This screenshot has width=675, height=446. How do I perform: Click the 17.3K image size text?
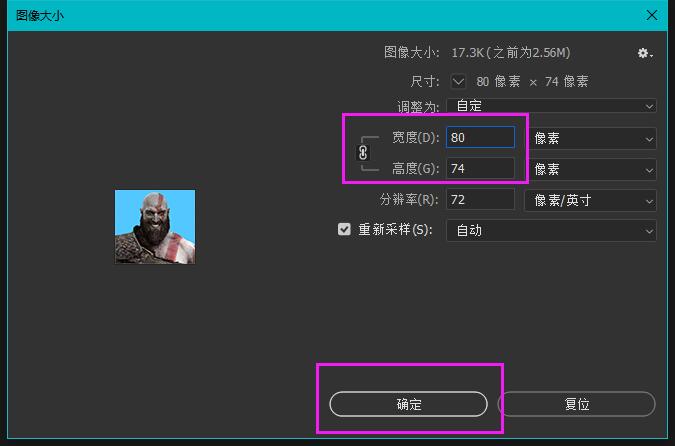click(x=511, y=53)
